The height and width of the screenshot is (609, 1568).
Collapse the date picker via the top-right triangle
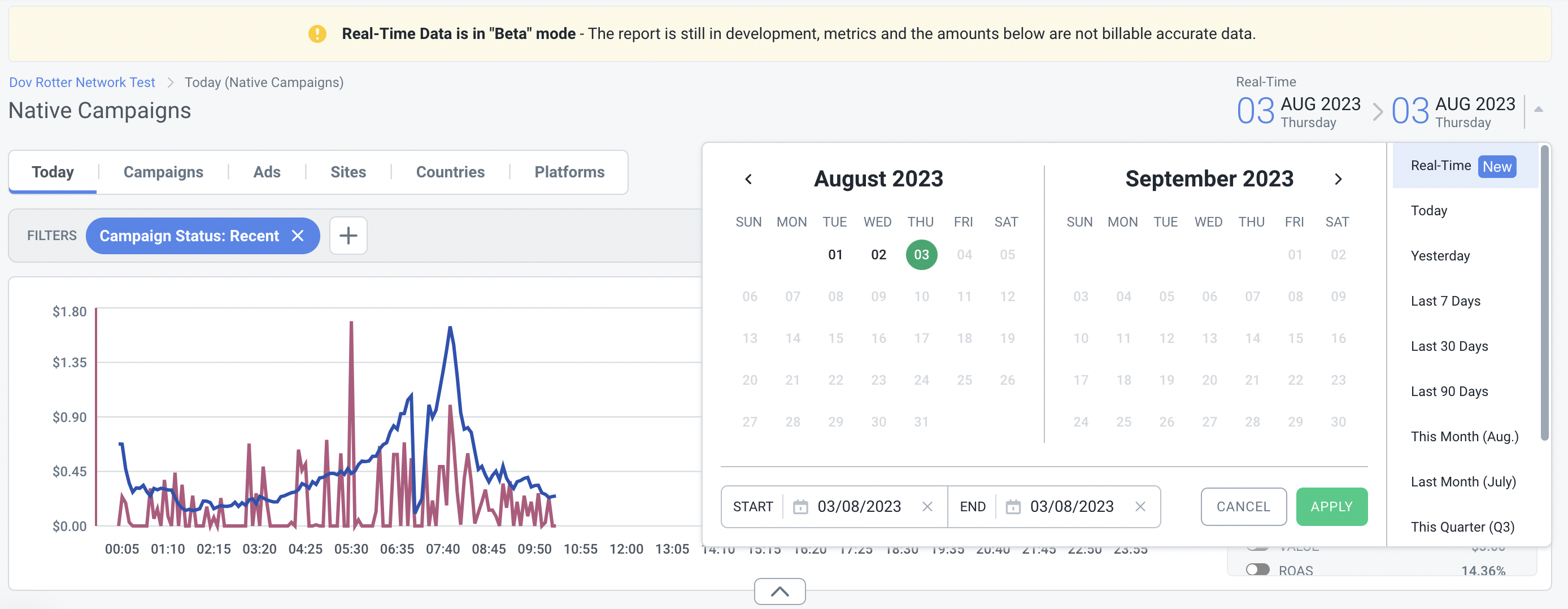(x=1539, y=110)
